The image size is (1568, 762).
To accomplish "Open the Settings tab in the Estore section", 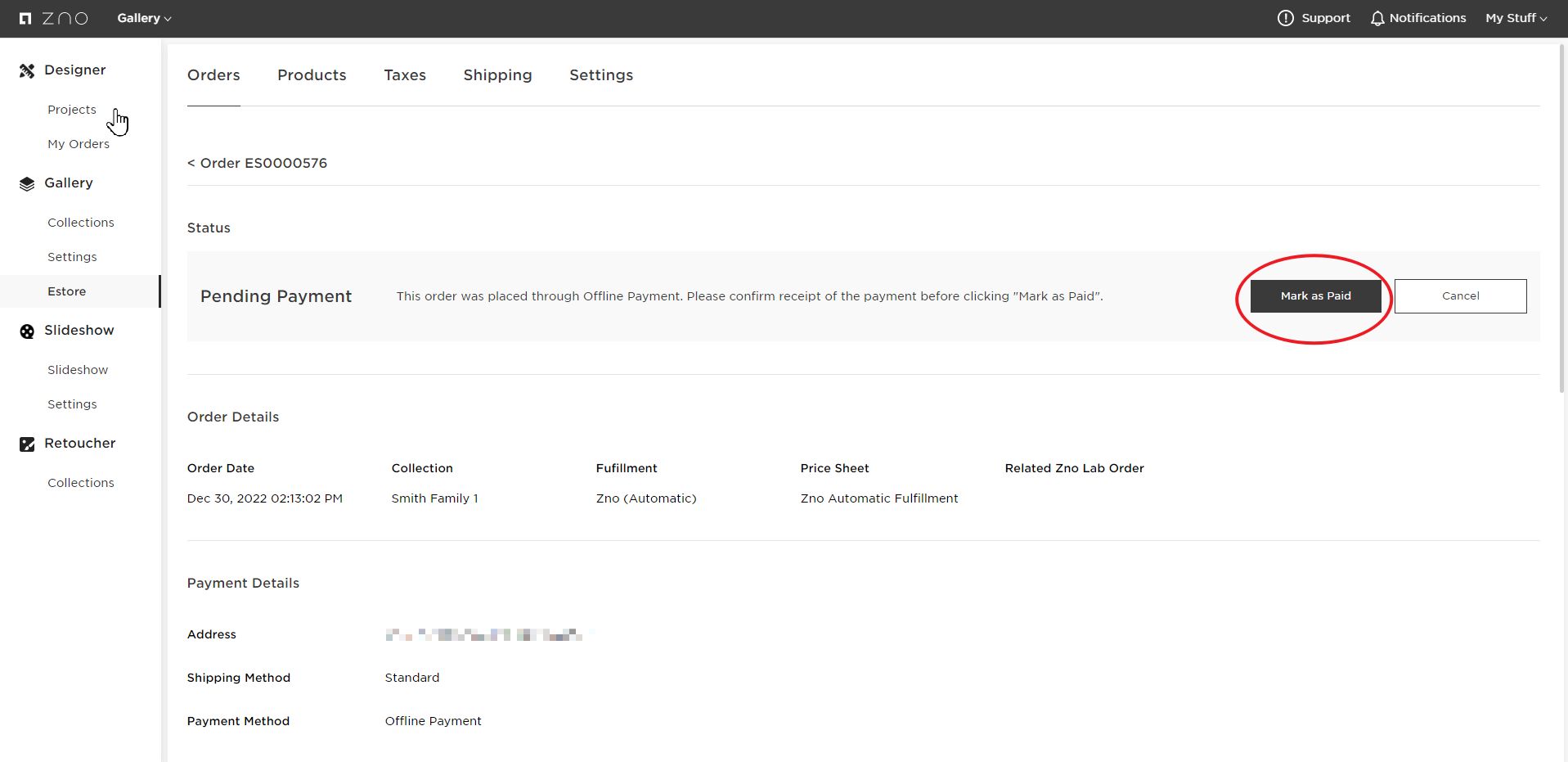I will 600,75.
